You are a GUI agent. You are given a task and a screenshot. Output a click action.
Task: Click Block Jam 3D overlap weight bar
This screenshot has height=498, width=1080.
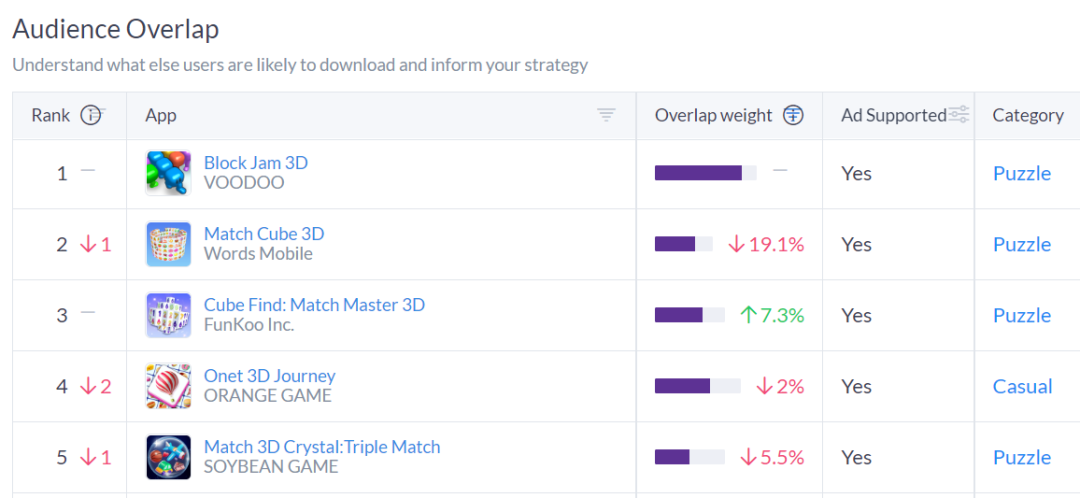[705, 173]
